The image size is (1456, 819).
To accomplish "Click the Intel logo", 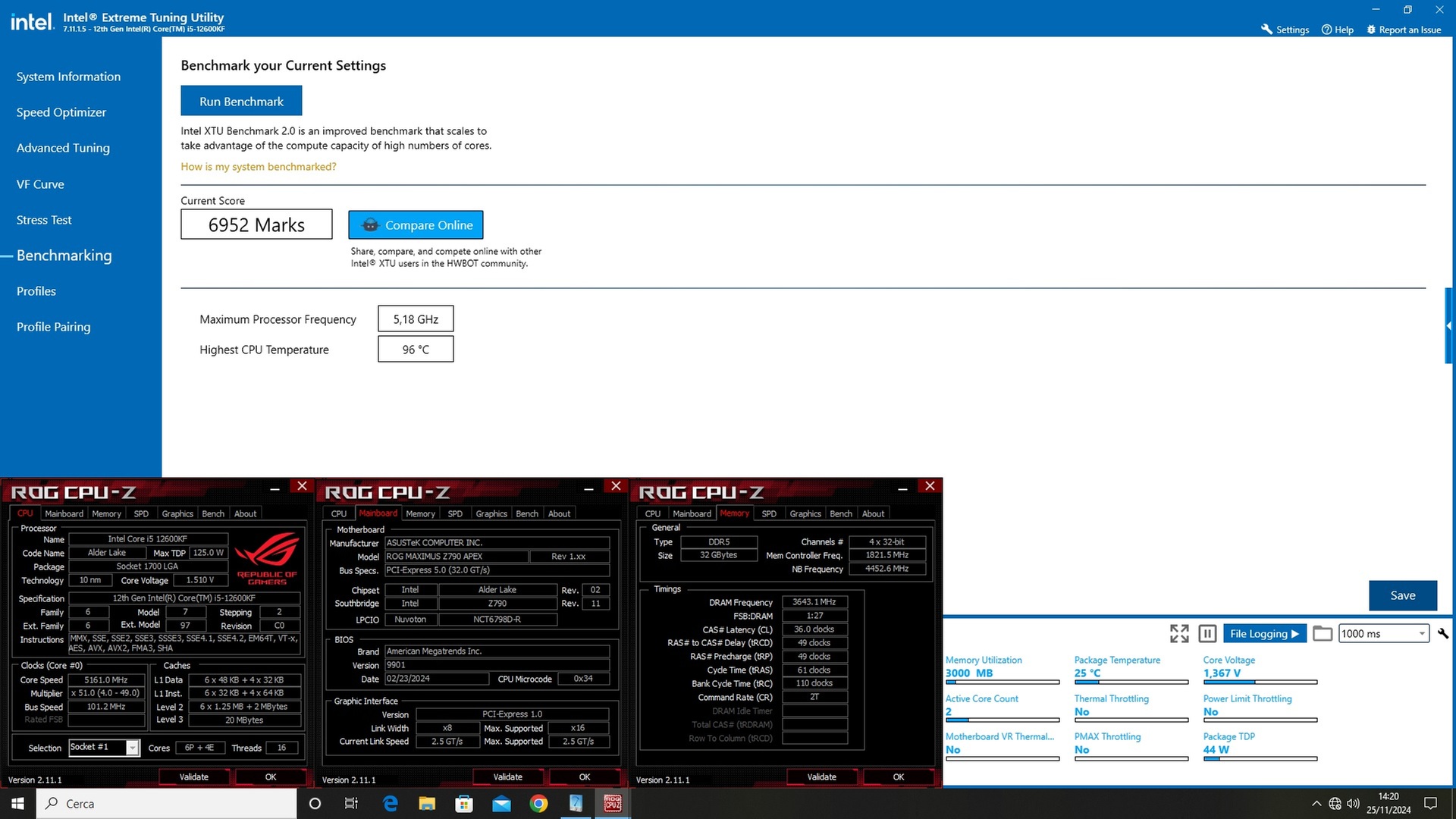I will point(32,22).
